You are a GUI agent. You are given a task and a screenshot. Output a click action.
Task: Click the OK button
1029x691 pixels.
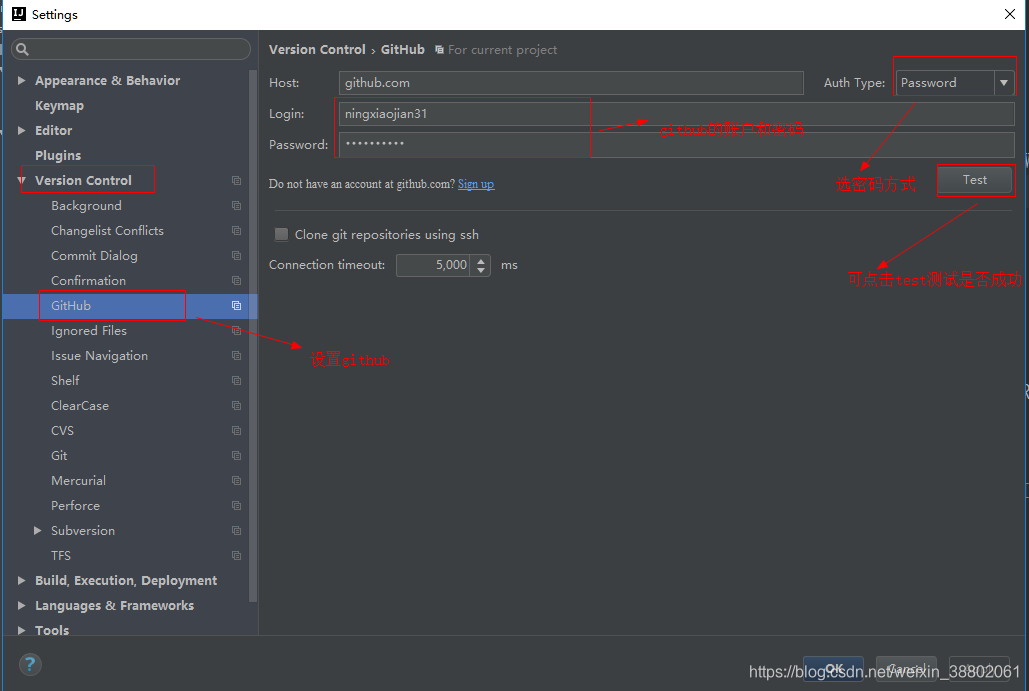pos(833,669)
